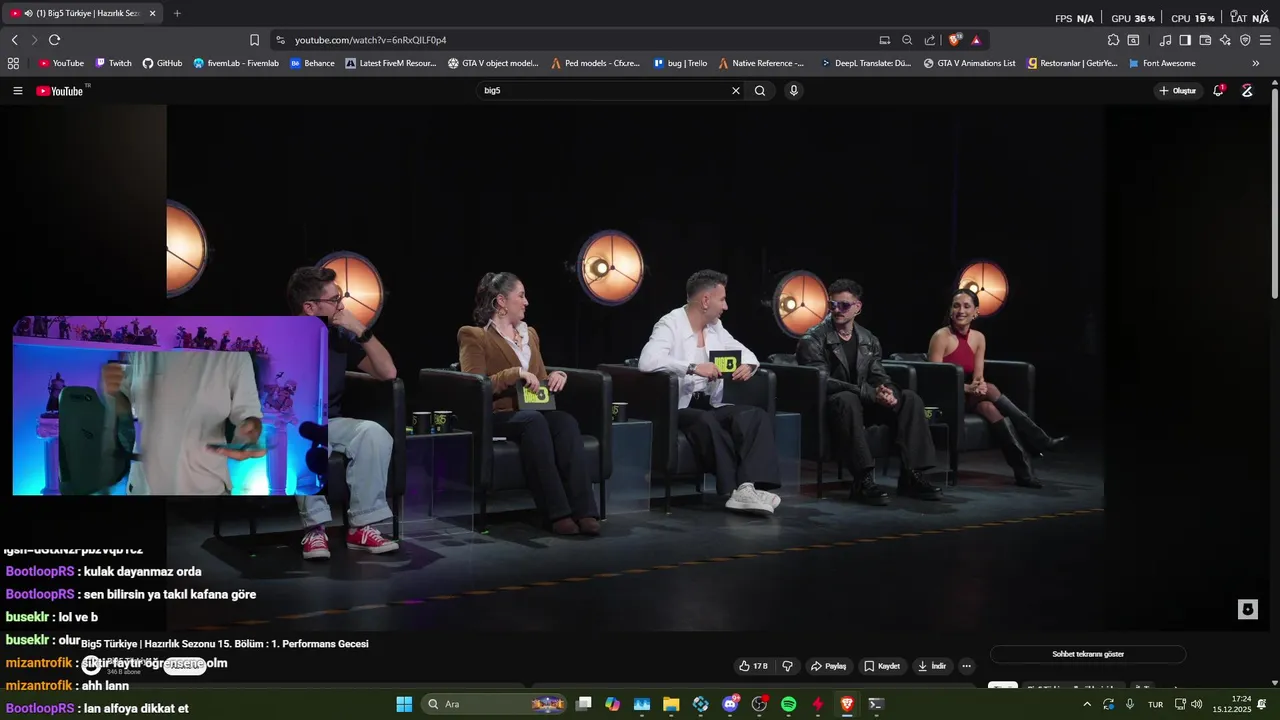1280x720 pixels.
Task: Open the browser extensions puzzle icon
Action: tap(1113, 40)
